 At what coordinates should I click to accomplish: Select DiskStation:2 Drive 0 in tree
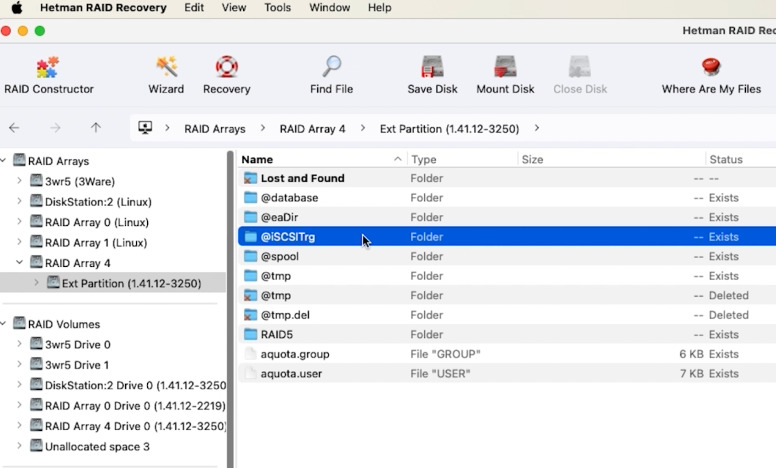coord(136,385)
